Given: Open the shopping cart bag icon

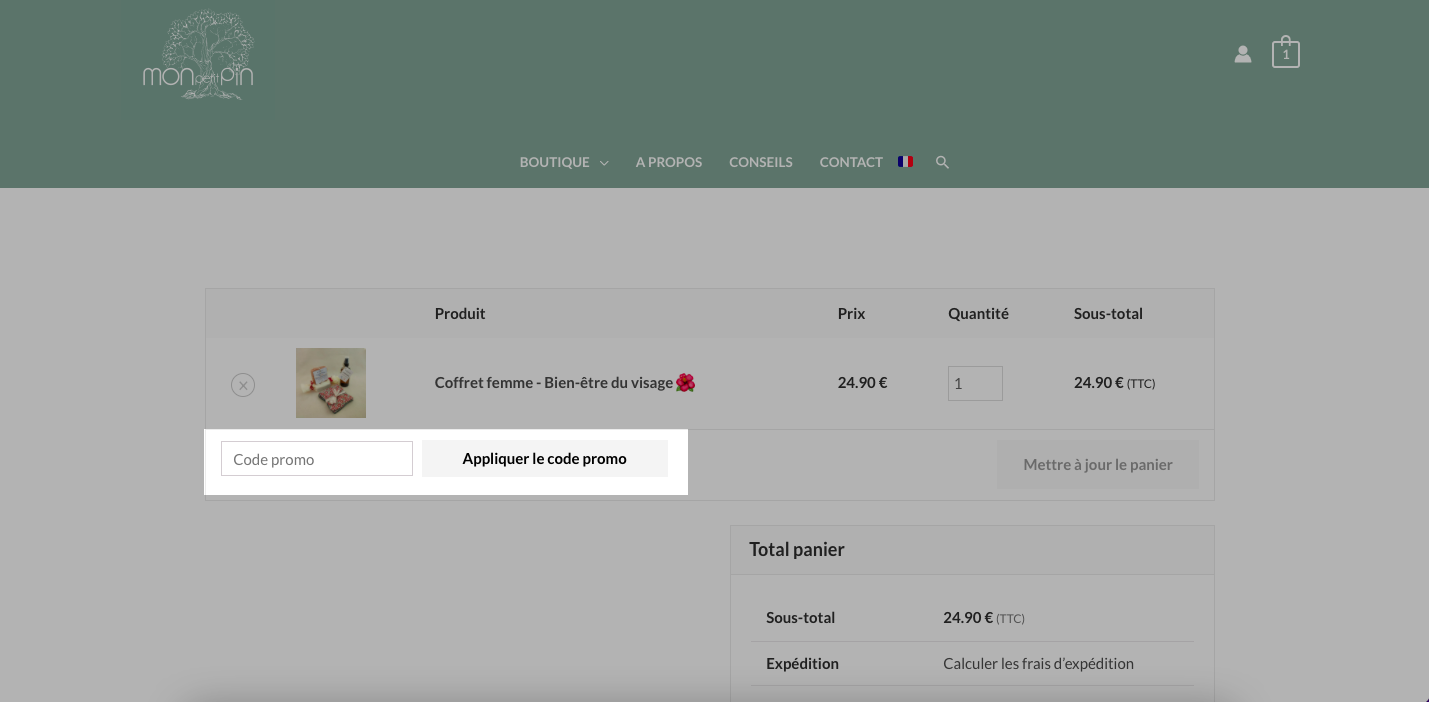Looking at the screenshot, I should (1285, 52).
